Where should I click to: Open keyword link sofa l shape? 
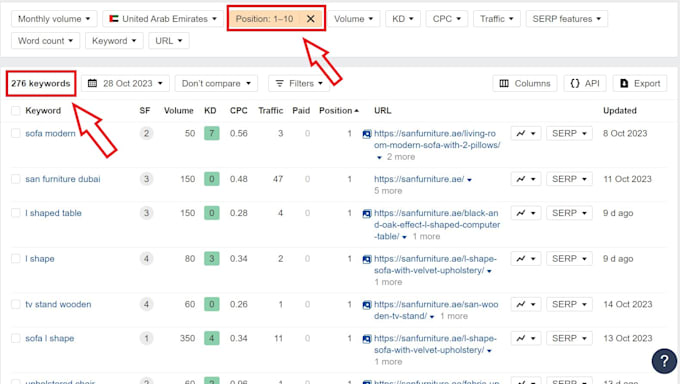pyautogui.click(x=49, y=338)
